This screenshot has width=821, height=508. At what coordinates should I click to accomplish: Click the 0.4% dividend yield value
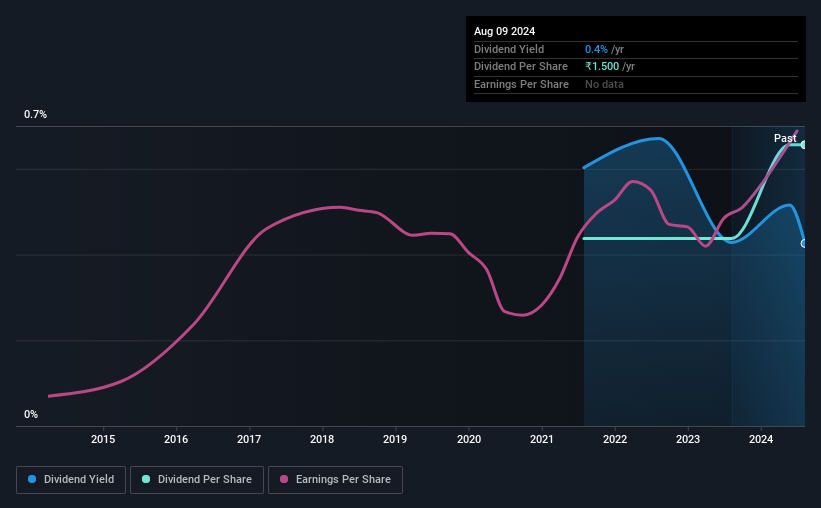click(x=596, y=49)
